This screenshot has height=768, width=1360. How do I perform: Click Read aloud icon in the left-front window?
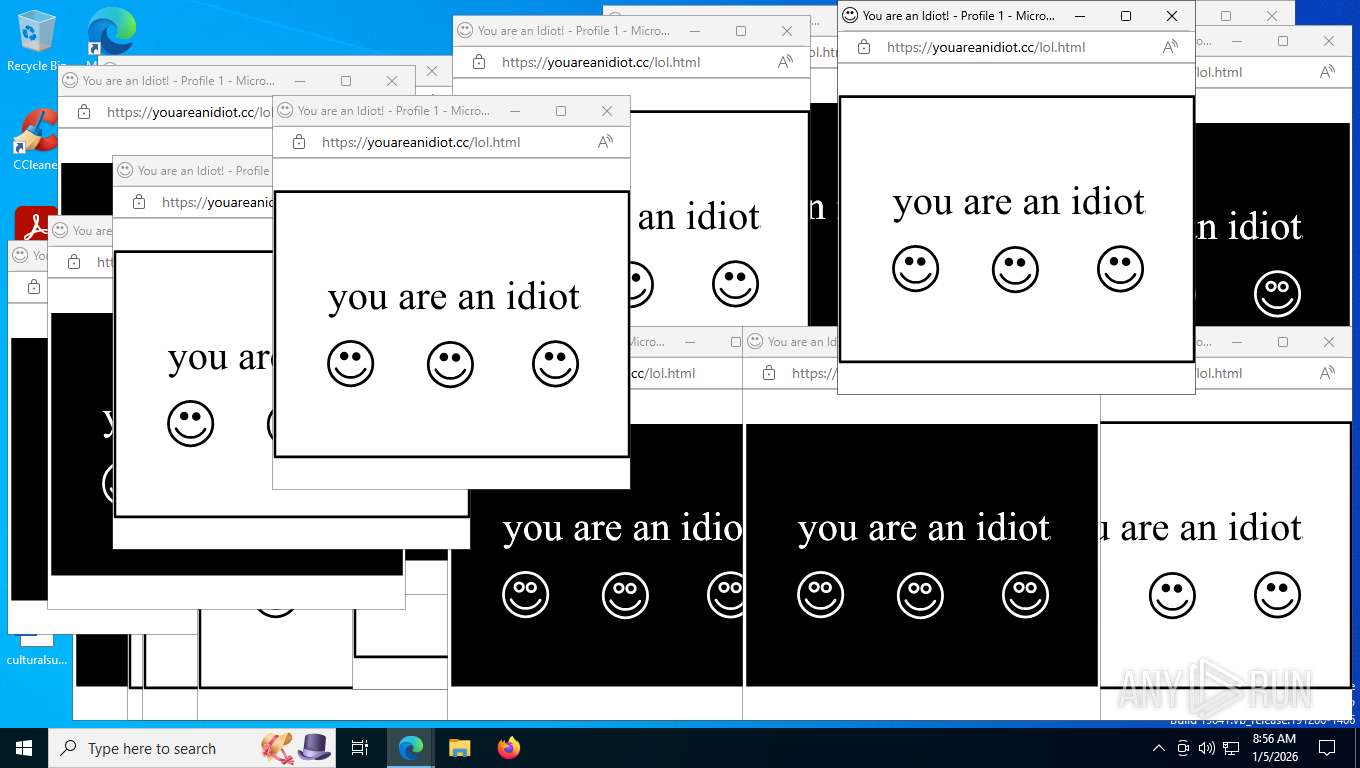pyautogui.click(x=605, y=142)
